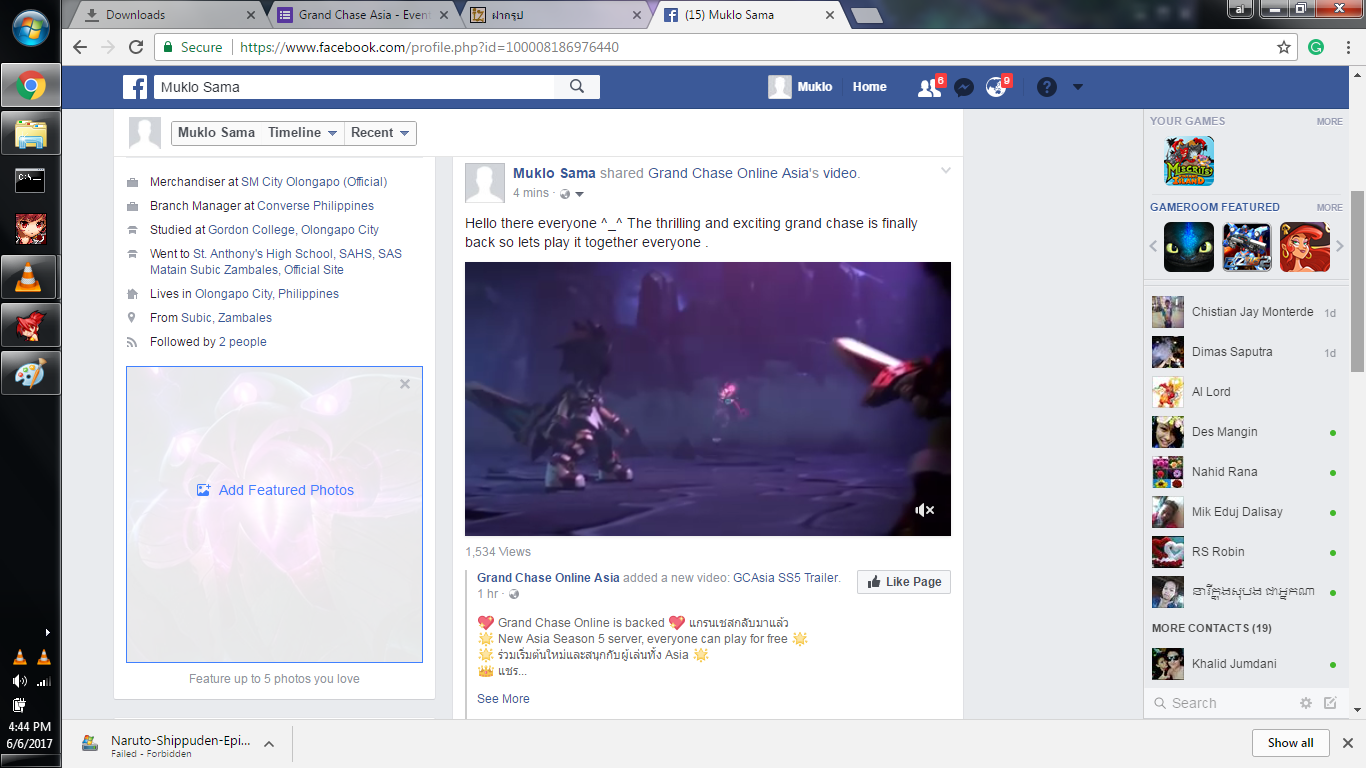Open the Messenger messages icon

click(x=963, y=87)
